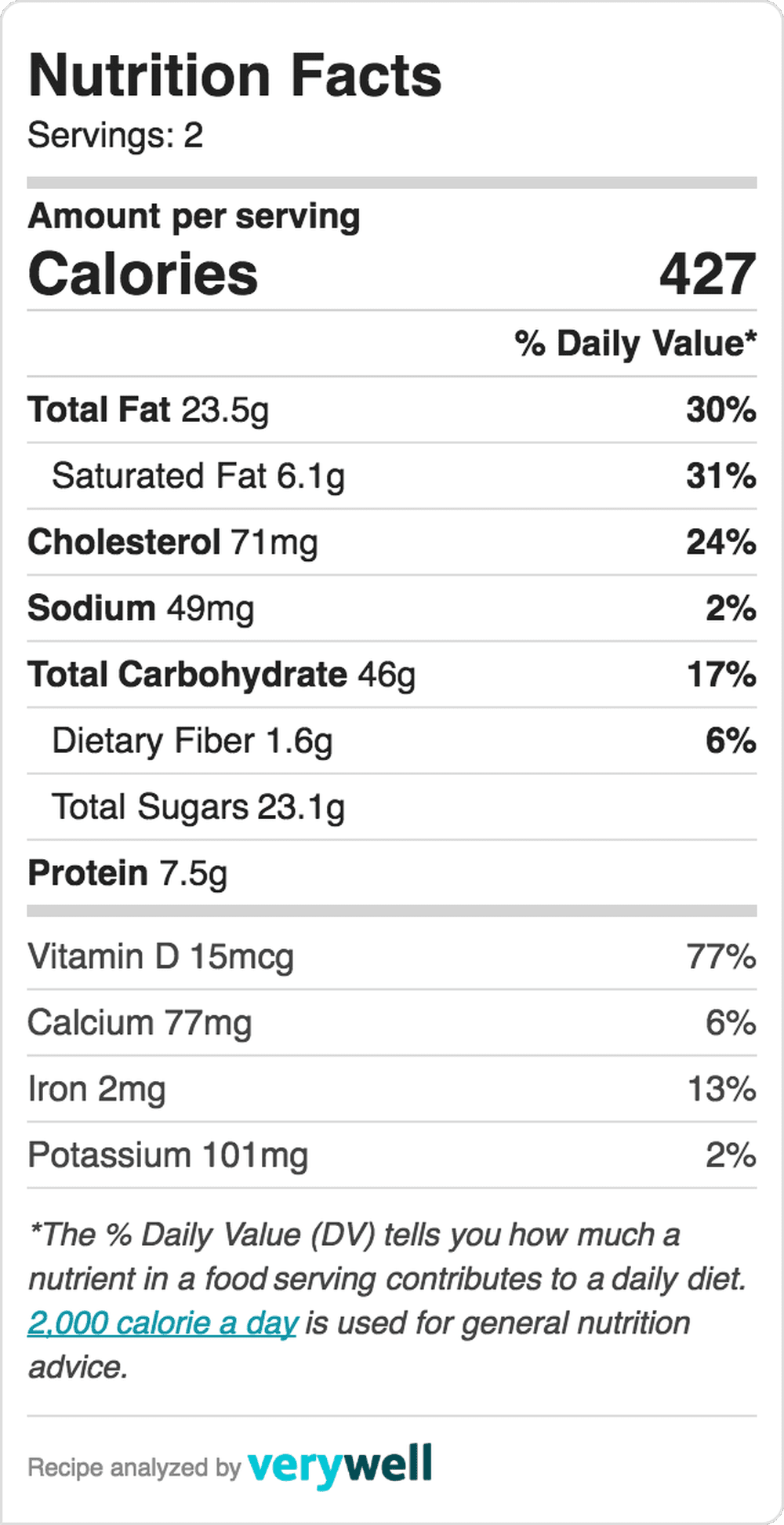This screenshot has width=784, height=1525.
Task: Click the Vitamin D 15mcg row
Action: pos(392,956)
